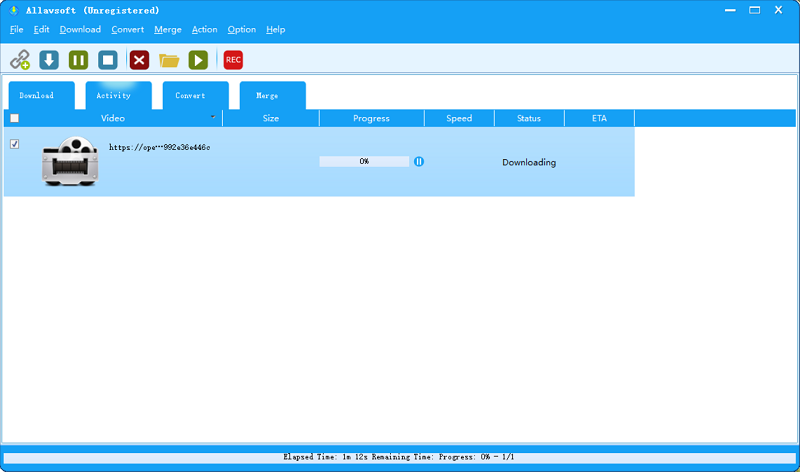
Task: Toggle the select-all checkbox in header
Action: pos(15,118)
